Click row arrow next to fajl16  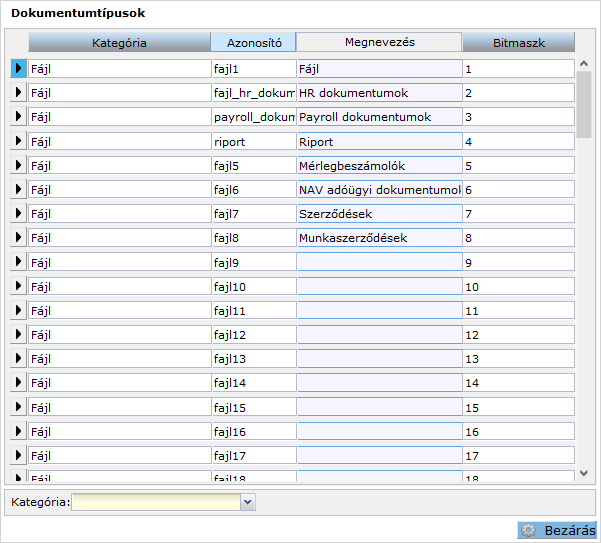point(18,431)
